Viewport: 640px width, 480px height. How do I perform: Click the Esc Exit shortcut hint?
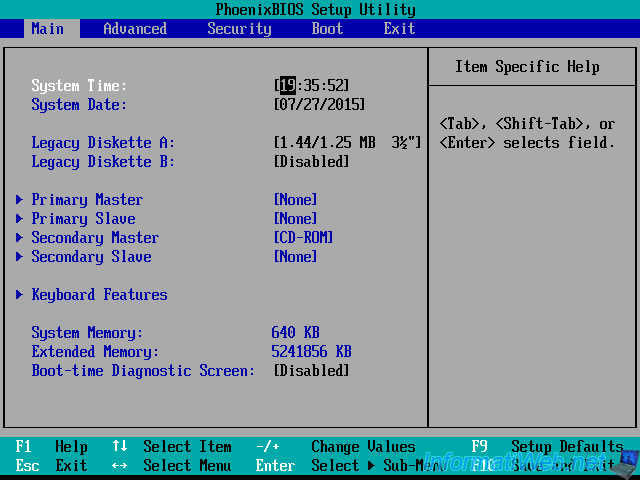click(x=51, y=465)
